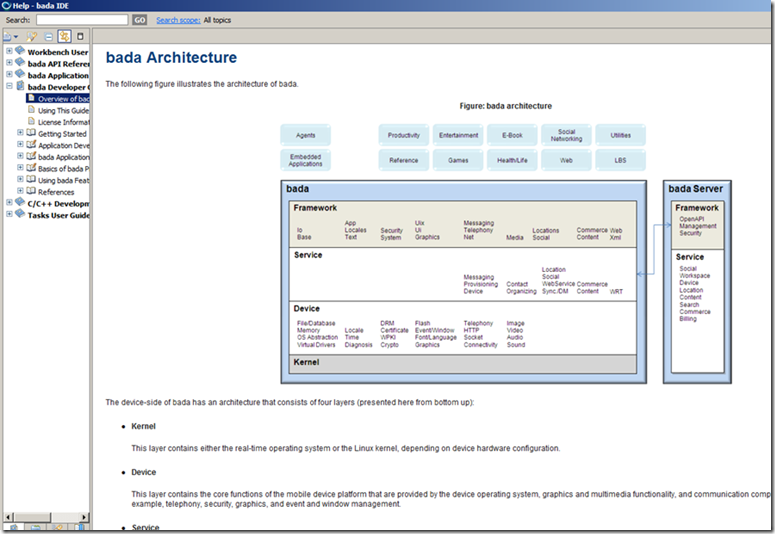Expand the Using bada Features node
Image resolution: width=775 pixels, height=534 pixels.
click(x=20, y=179)
